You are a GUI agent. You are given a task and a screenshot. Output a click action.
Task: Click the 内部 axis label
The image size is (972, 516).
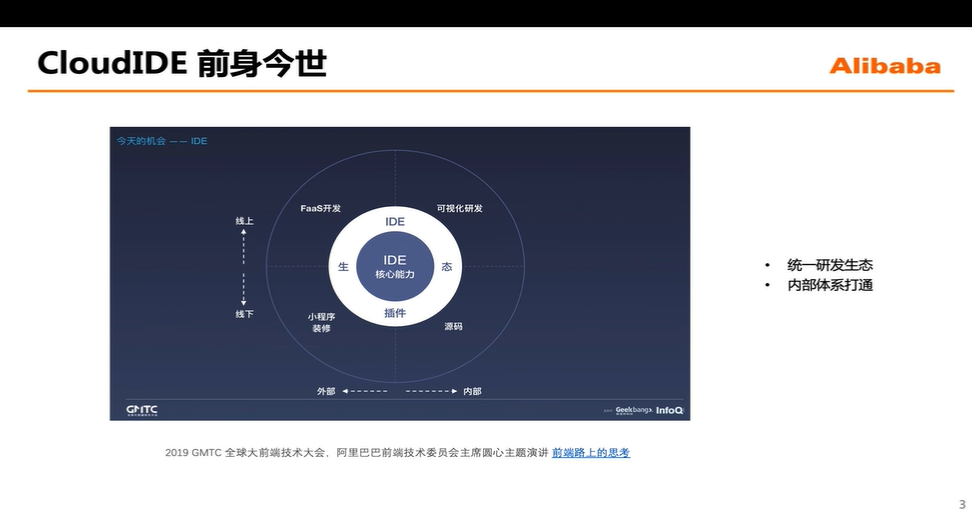472,391
